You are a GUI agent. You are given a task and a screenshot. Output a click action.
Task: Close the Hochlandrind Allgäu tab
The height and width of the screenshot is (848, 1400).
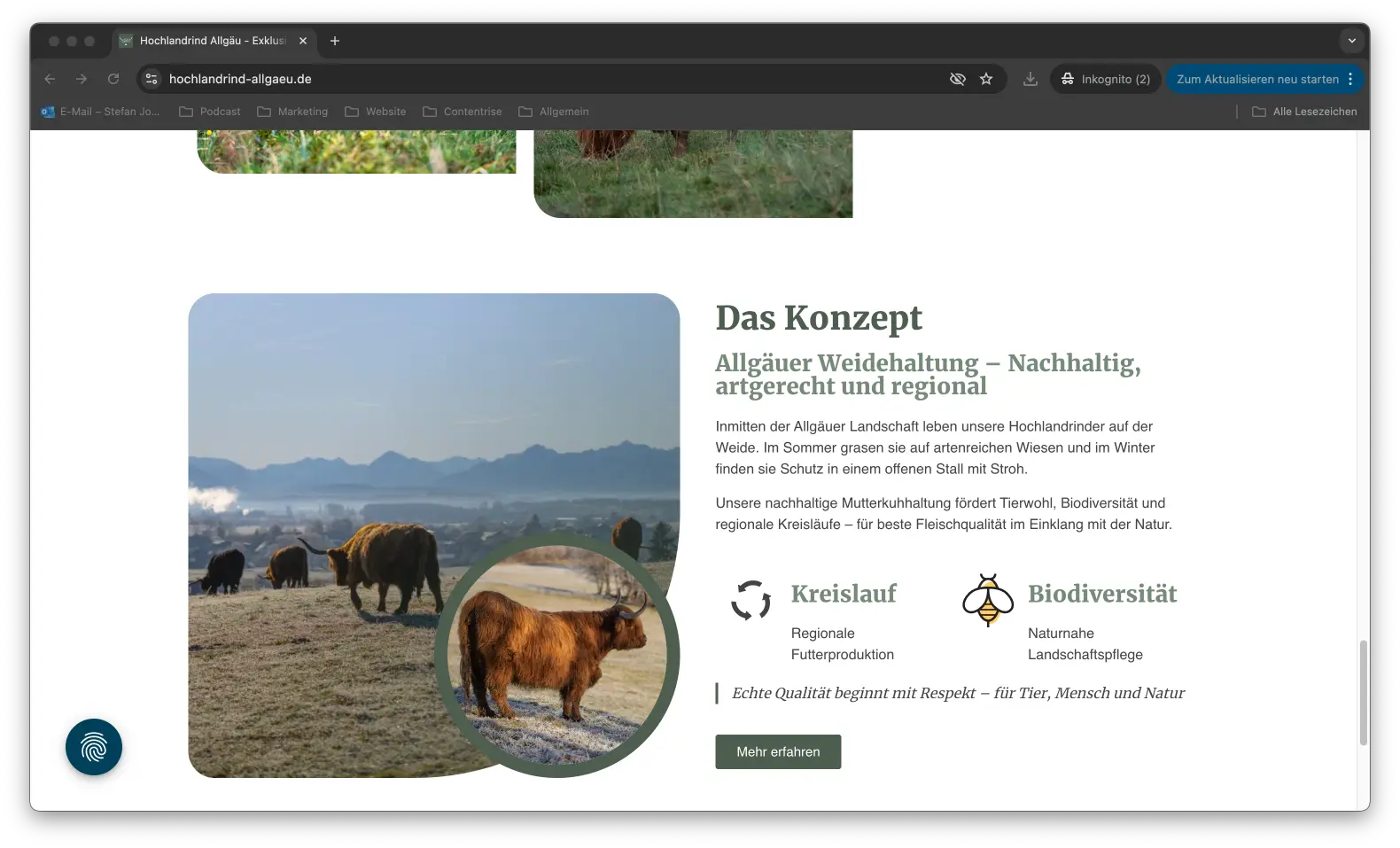pos(303,41)
